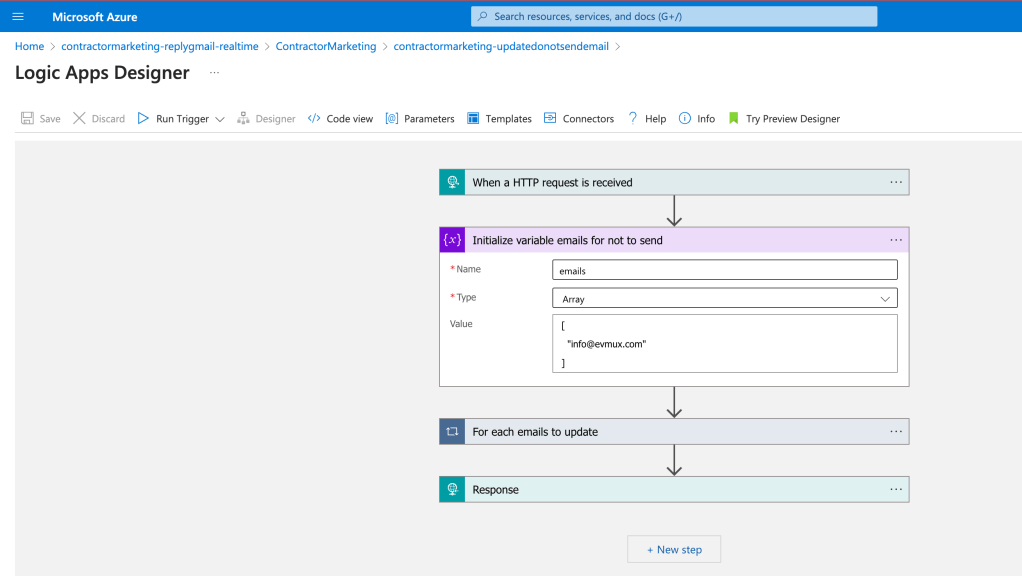Click arrow between For each and Response

click(x=674, y=460)
